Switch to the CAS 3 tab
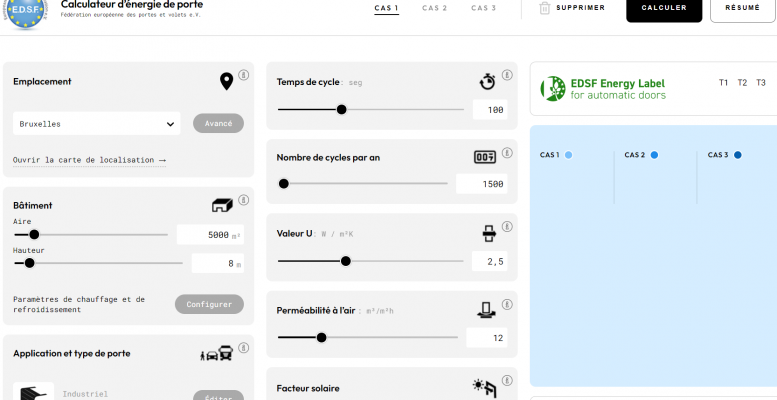This screenshot has width=777, height=400. tap(484, 8)
